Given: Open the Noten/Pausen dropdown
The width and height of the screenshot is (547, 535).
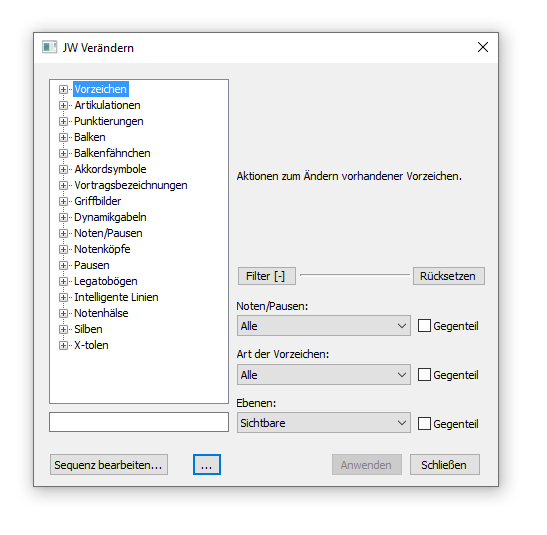Looking at the screenshot, I should [x=324, y=326].
